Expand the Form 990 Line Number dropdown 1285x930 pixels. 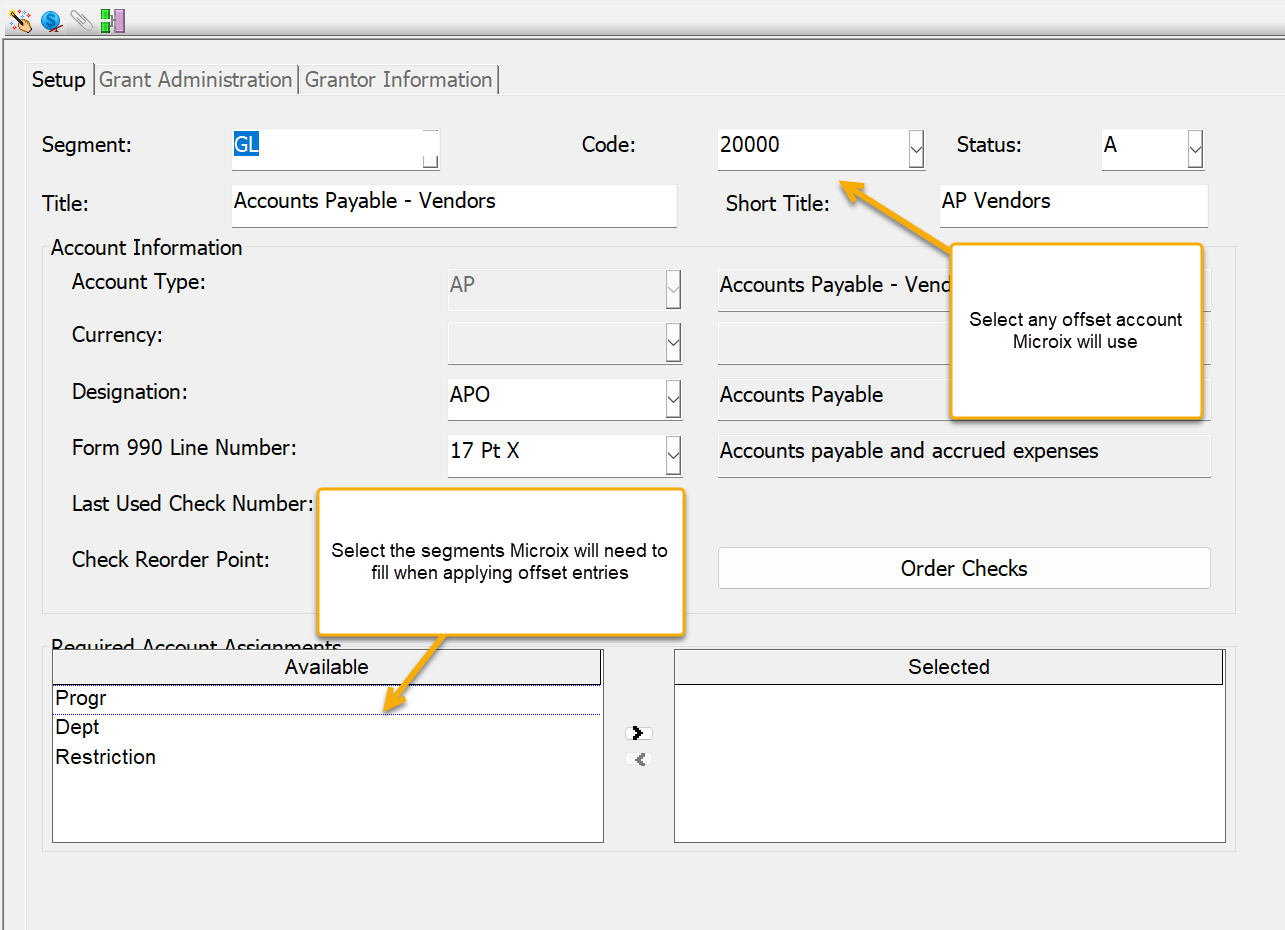[673, 456]
